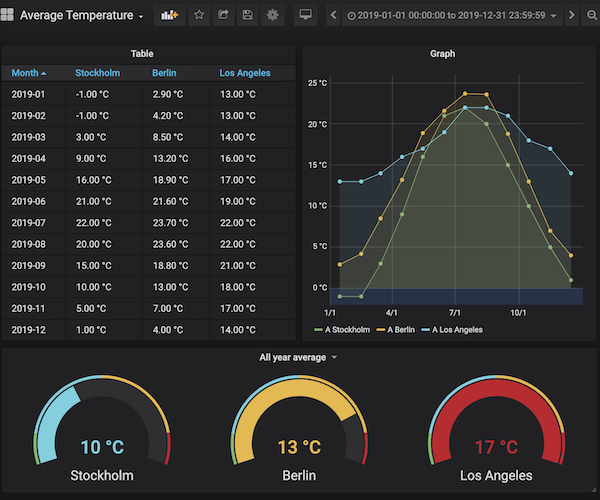The image size is (600, 500).
Task: Shift time range forward arrow
Action: point(572,15)
